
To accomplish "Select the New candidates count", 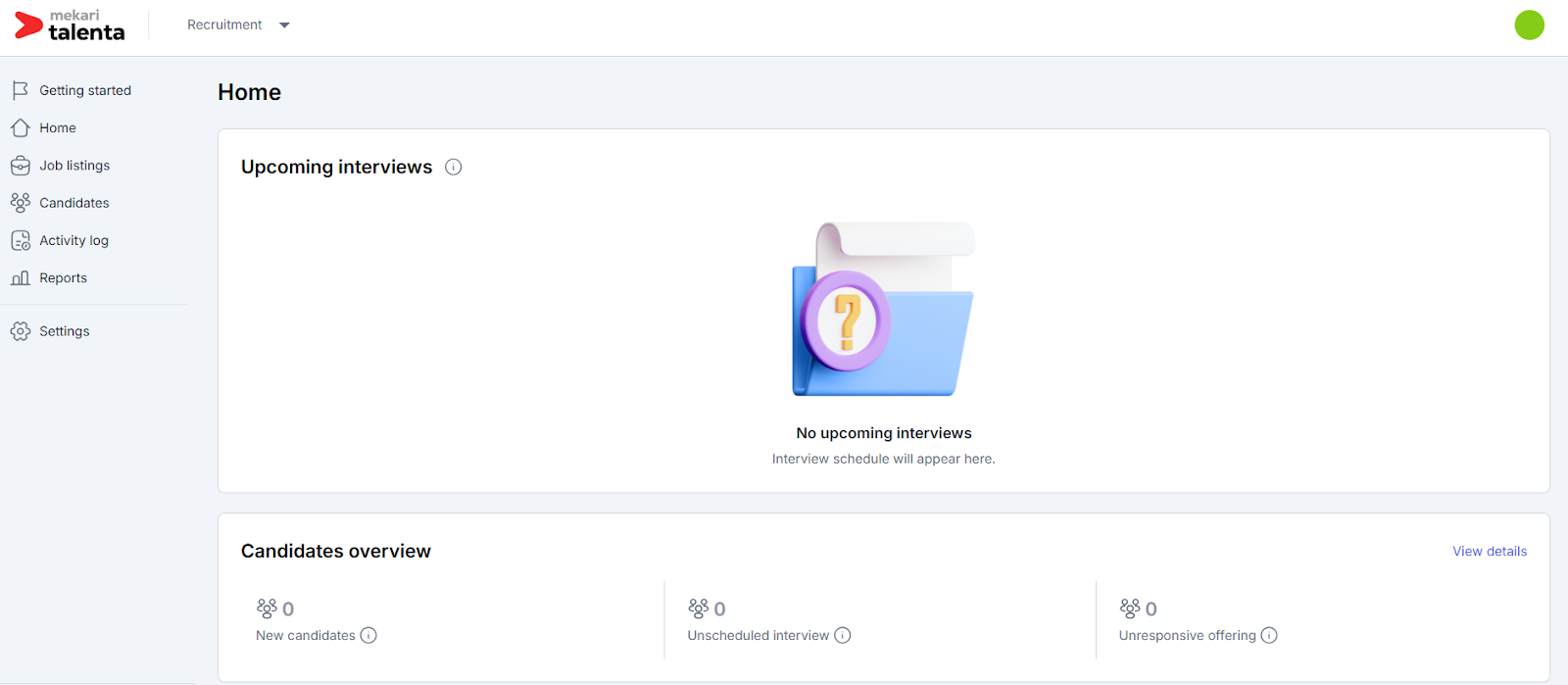I will pyautogui.click(x=287, y=609).
